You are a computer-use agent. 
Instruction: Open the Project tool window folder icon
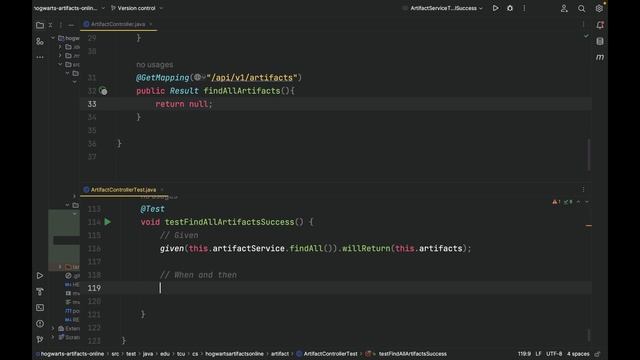point(40,25)
